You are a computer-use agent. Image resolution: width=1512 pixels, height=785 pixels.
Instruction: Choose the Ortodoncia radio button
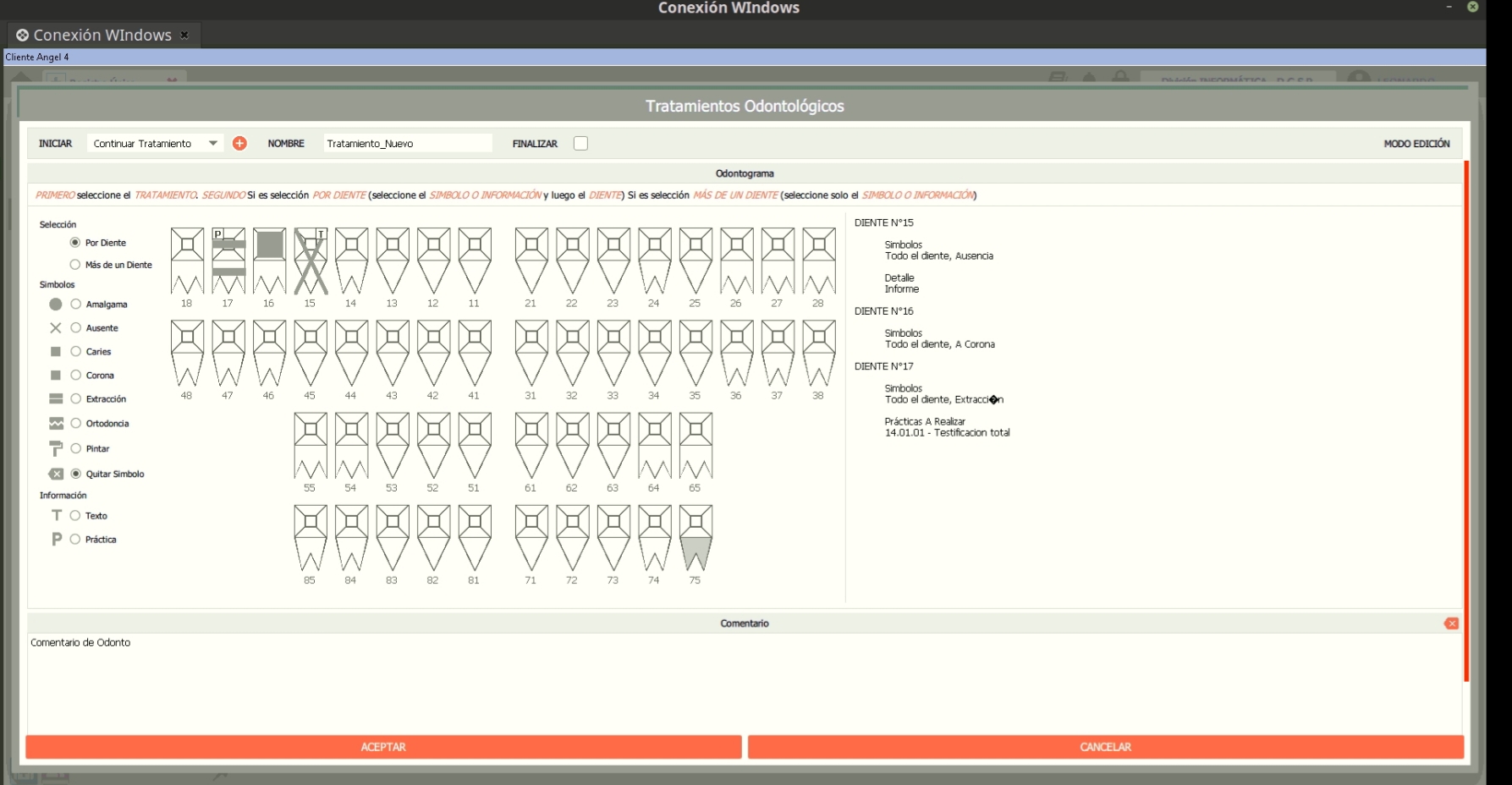click(x=76, y=424)
